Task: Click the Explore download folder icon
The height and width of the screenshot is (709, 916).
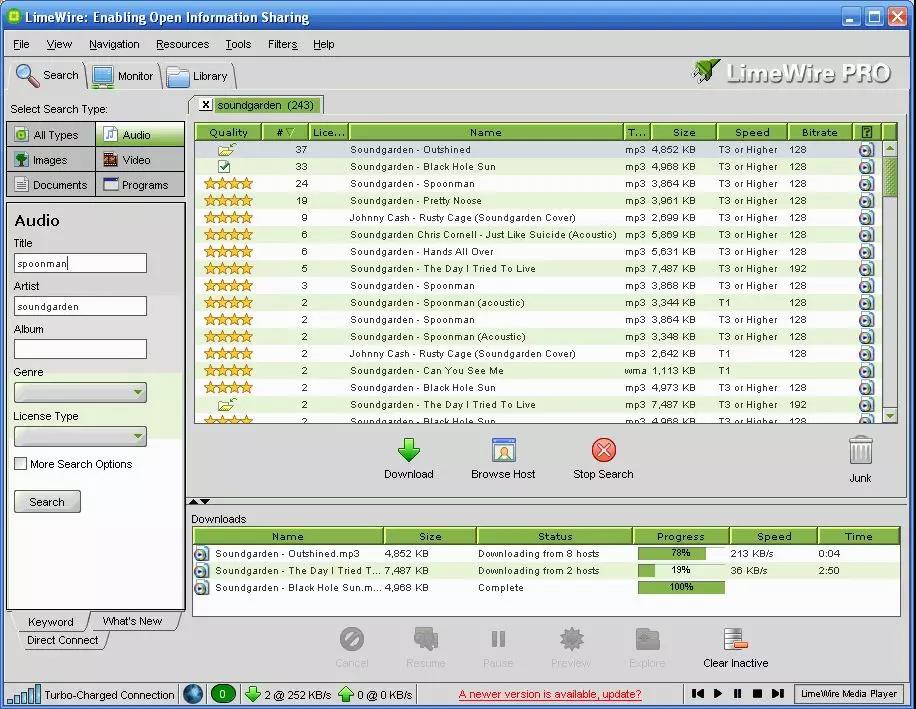Action: [647, 639]
